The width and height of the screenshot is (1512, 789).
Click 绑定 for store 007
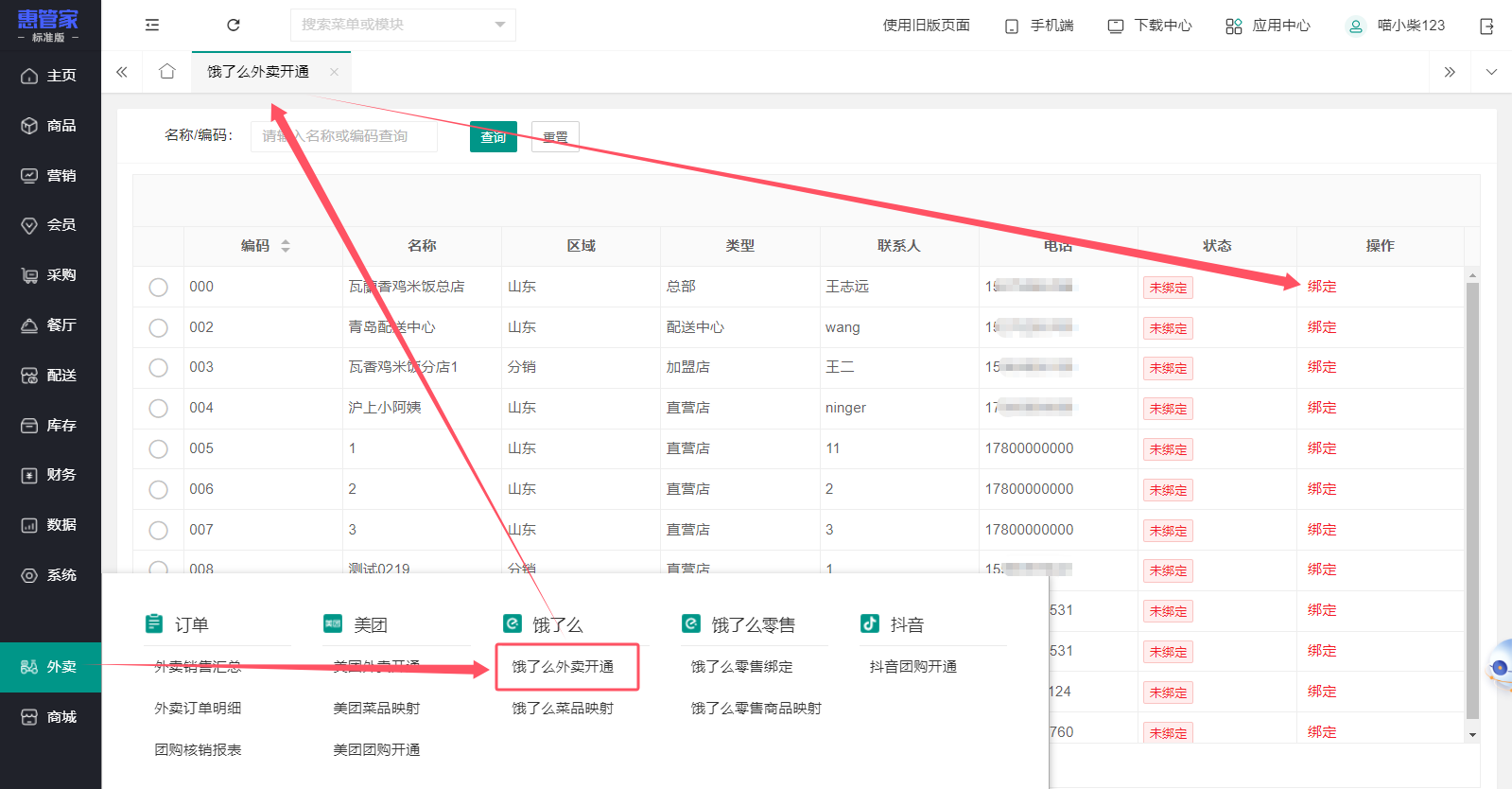click(1322, 530)
